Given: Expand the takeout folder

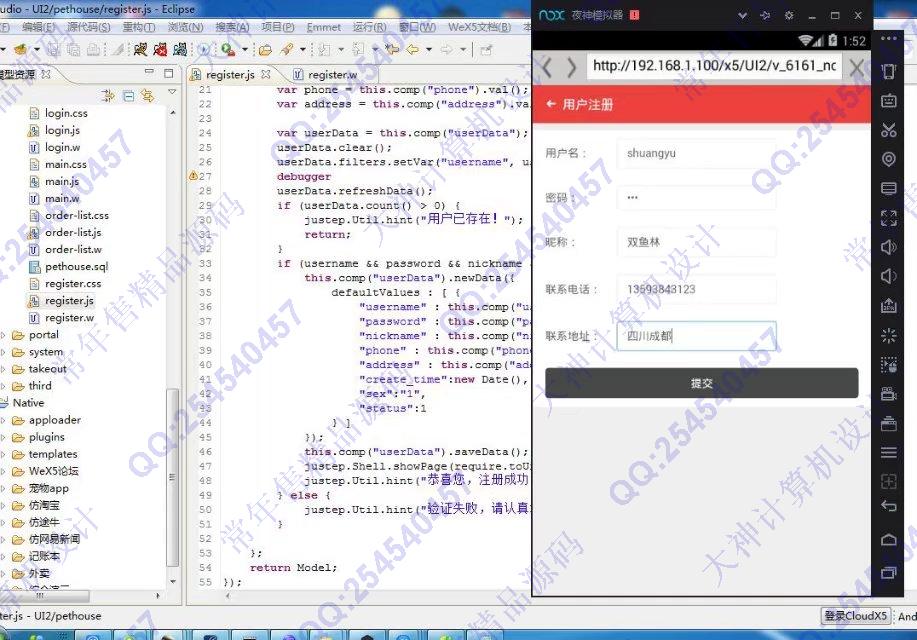Looking at the screenshot, I should 3,369.
